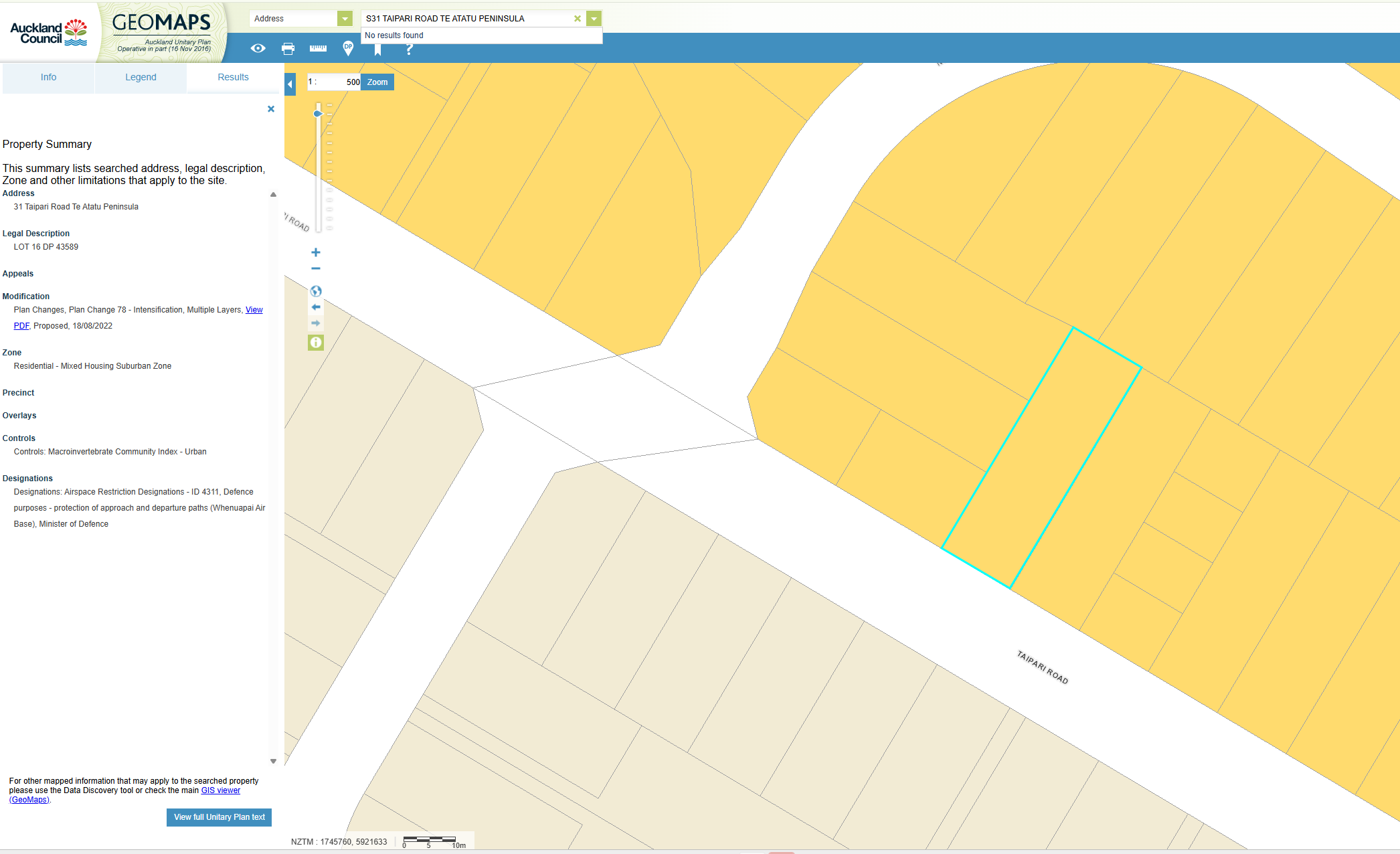
Task: Toggle layer visibility eye icon
Action: coord(258,48)
